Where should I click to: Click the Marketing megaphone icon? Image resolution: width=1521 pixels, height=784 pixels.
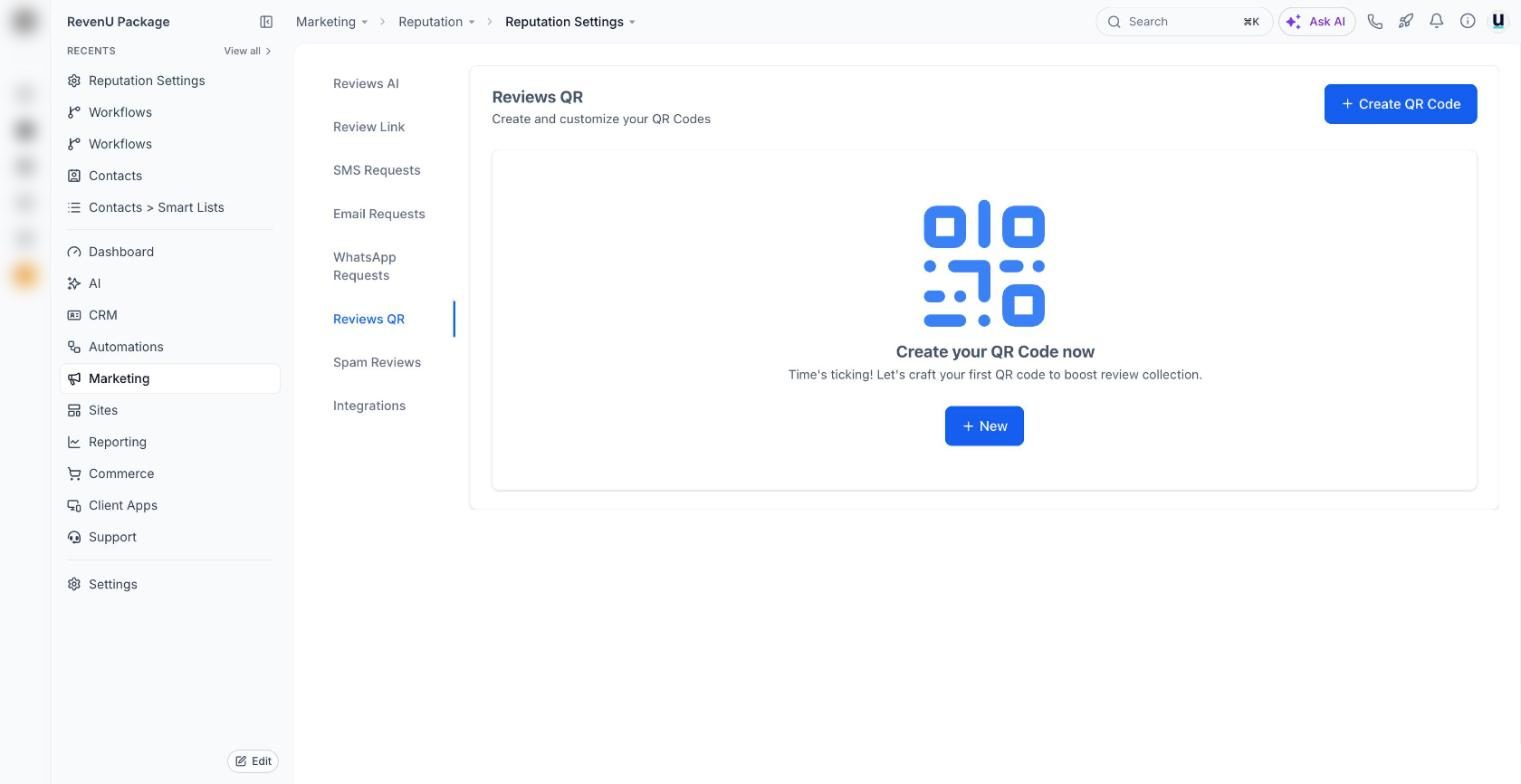pos(74,379)
